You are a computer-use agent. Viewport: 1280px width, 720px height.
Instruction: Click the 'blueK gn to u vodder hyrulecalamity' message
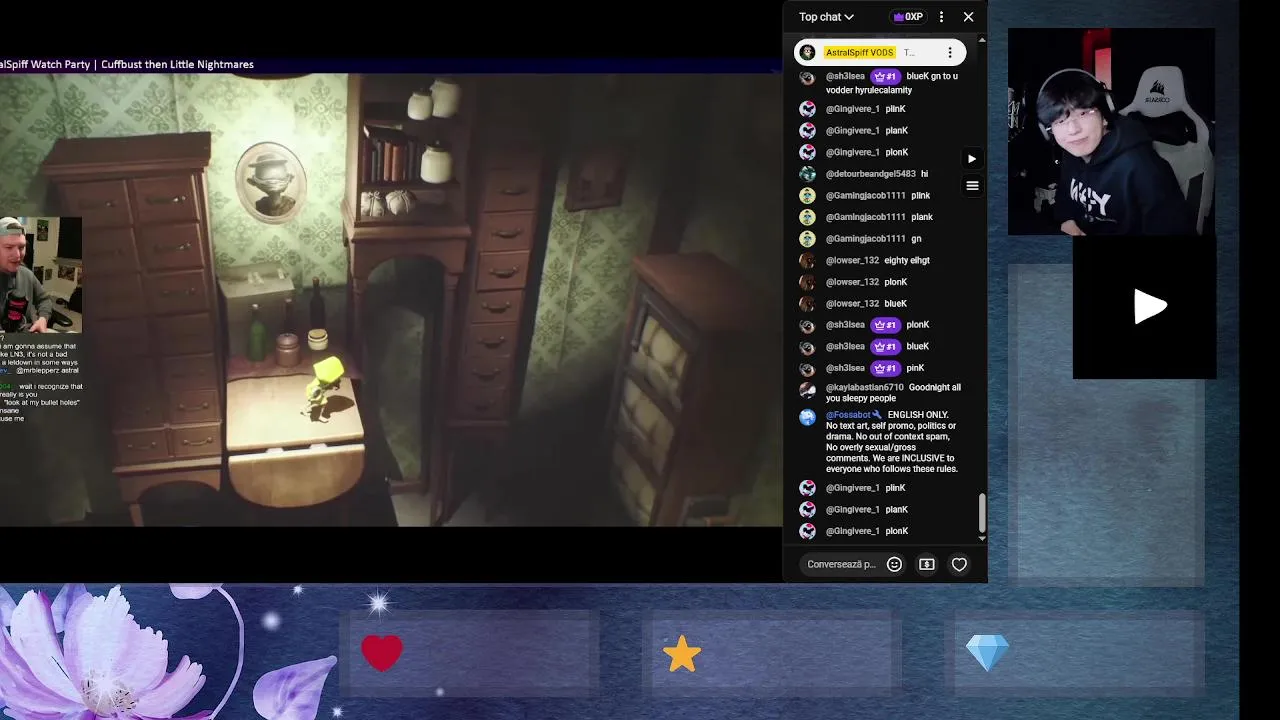(891, 83)
